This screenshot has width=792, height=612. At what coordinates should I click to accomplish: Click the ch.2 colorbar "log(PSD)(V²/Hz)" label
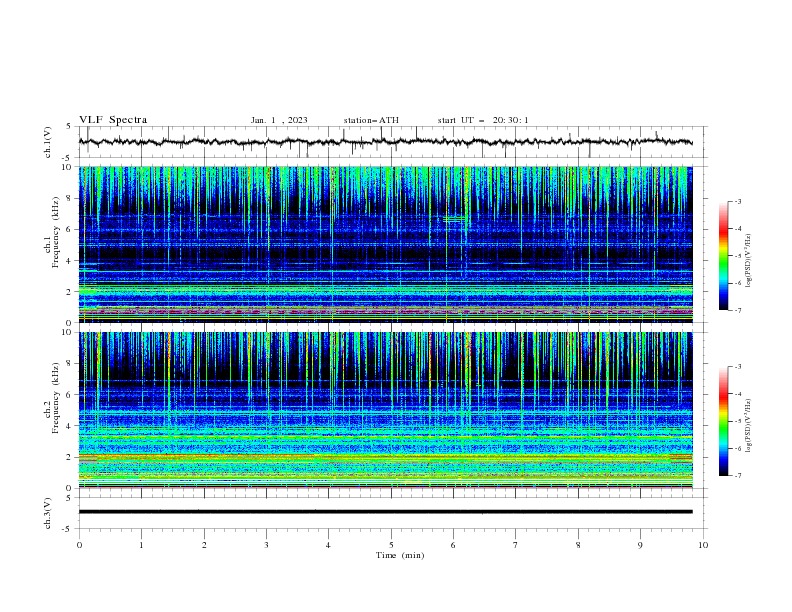(748, 426)
